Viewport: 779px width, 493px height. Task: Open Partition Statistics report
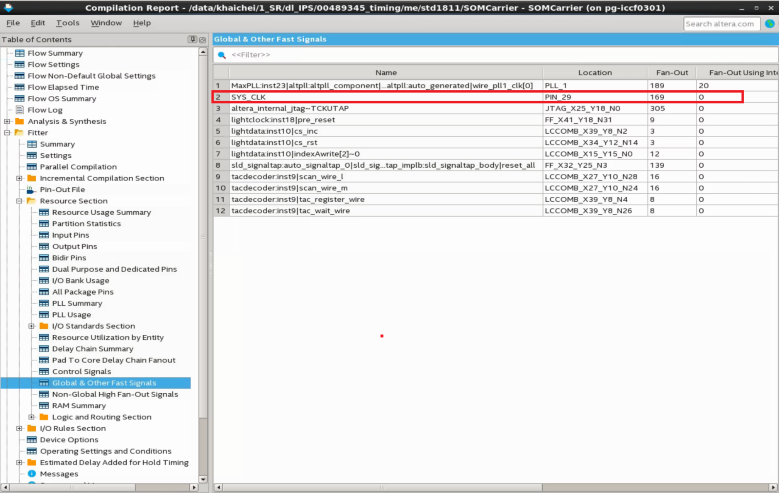click(x=86, y=224)
